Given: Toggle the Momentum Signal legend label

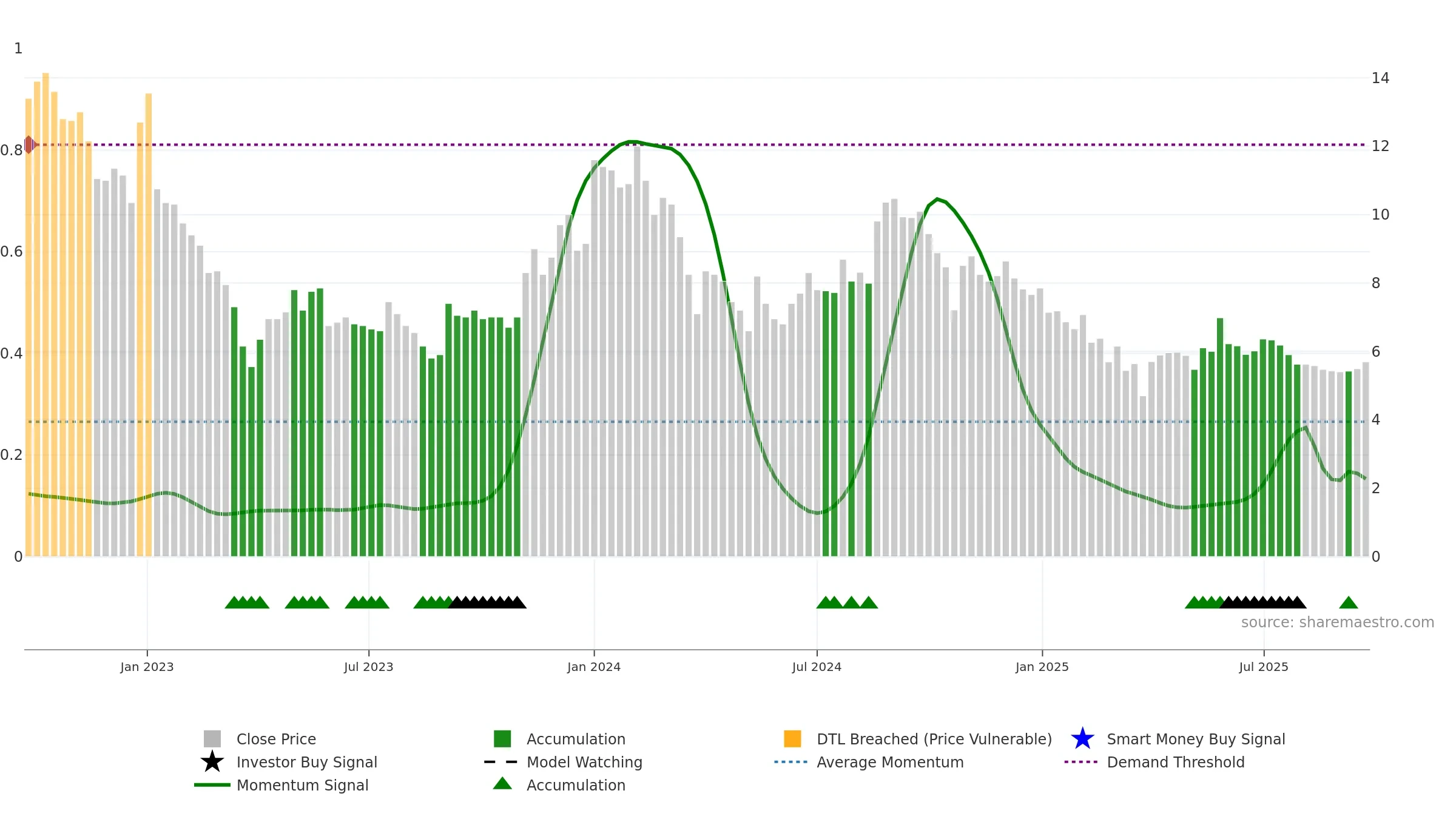Looking at the screenshot, I should [x=302, y=785].
